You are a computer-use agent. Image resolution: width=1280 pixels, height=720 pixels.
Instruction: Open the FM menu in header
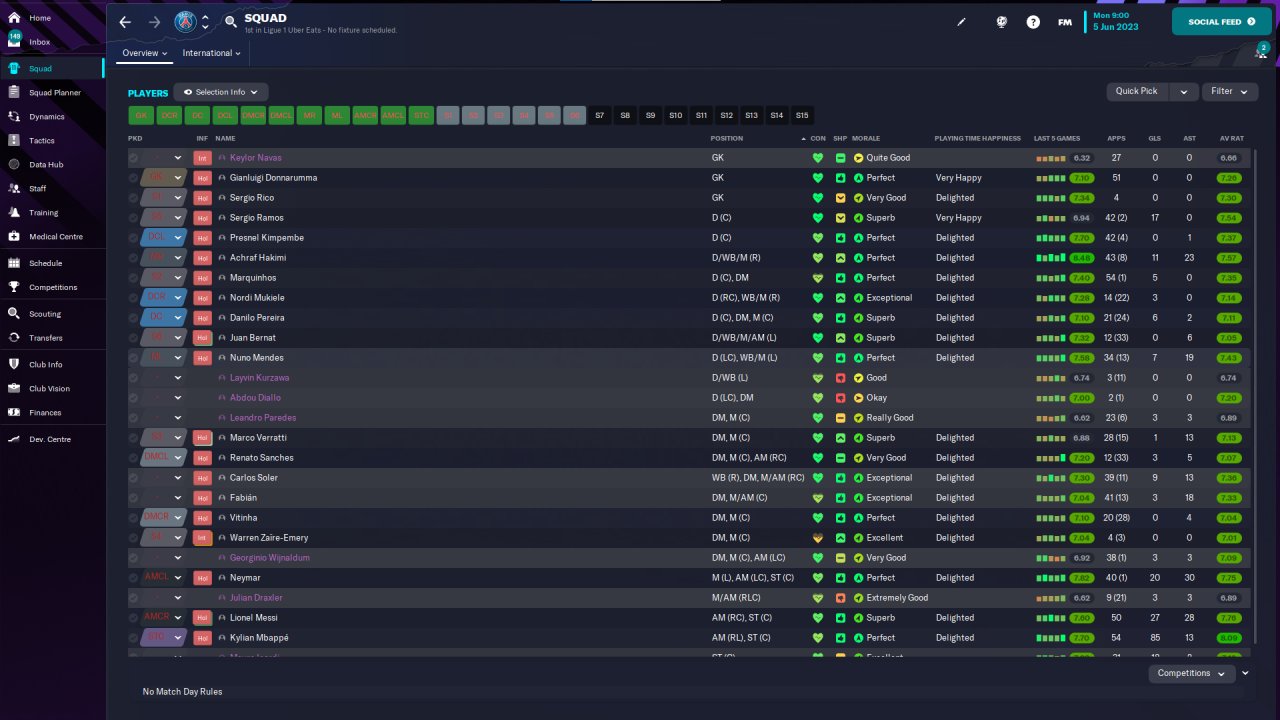tap(1065, 22)
